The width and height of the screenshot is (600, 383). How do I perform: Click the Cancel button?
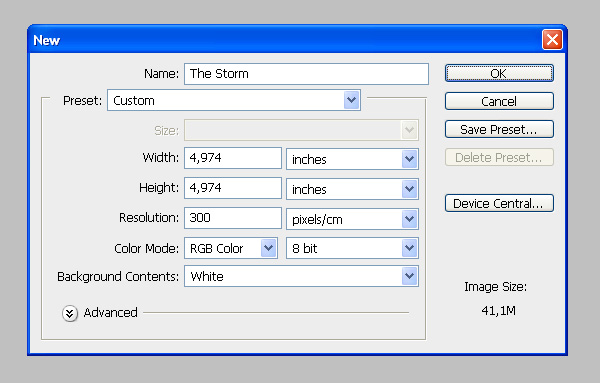(499, 101)
